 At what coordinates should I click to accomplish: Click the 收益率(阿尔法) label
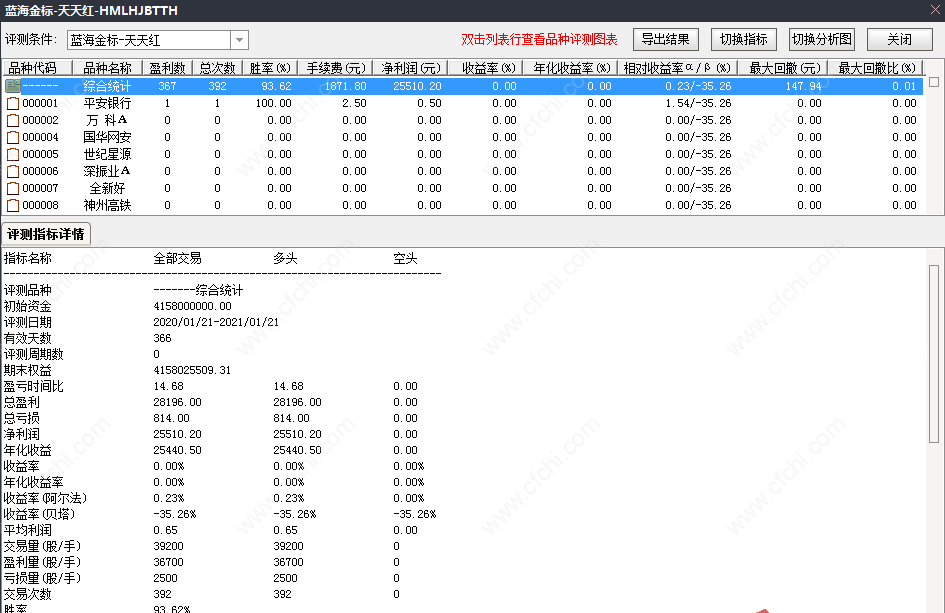[x=45, y=498]
